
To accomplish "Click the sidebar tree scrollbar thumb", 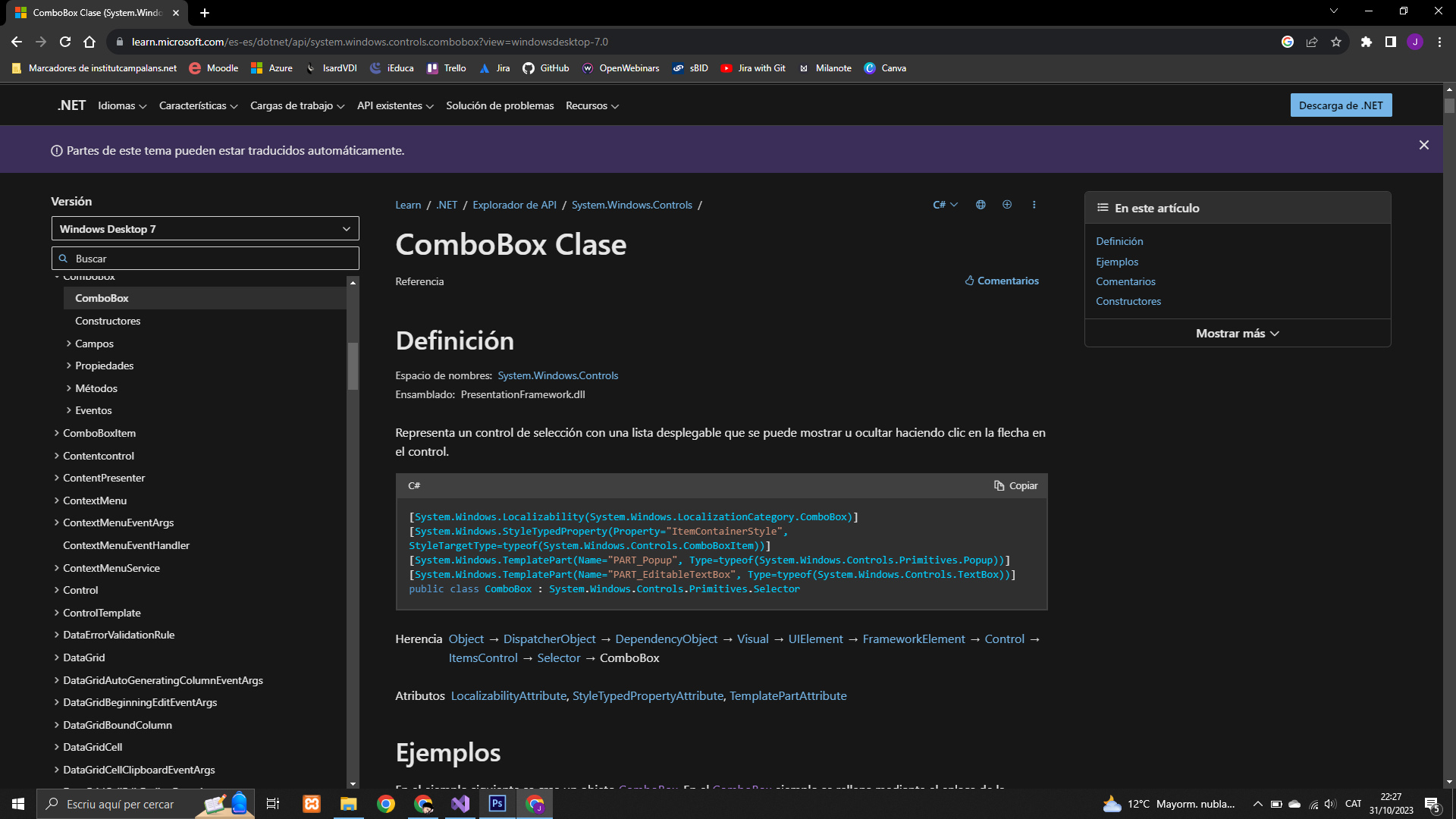I will (x=353, y=366).
